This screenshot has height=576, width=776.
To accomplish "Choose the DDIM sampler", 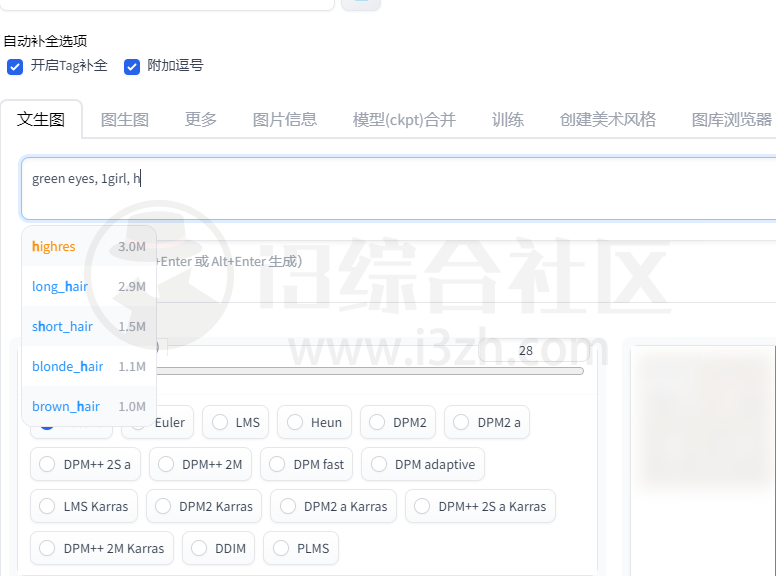I will pos(218,548).
